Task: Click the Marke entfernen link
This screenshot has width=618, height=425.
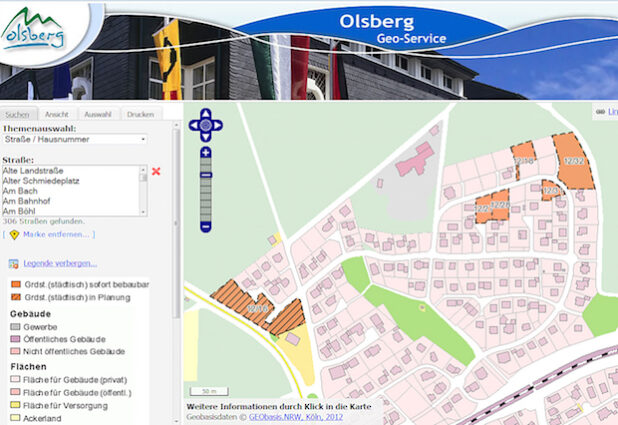Action: point(57,235)
